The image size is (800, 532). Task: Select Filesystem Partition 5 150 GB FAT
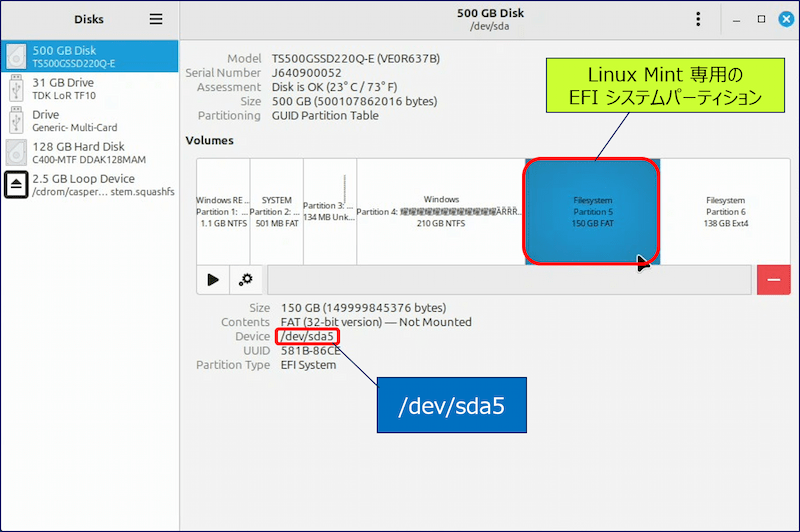(592, 211)
